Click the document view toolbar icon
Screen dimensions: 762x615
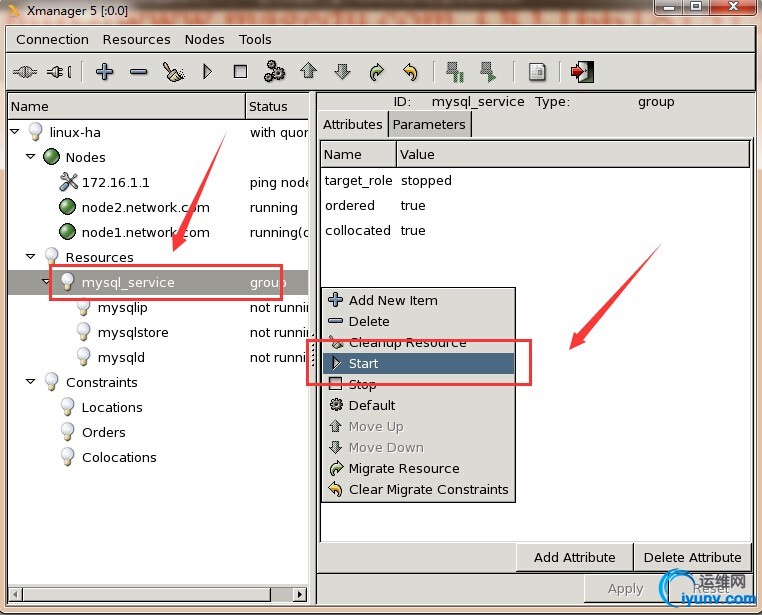[x=537, y=72]
